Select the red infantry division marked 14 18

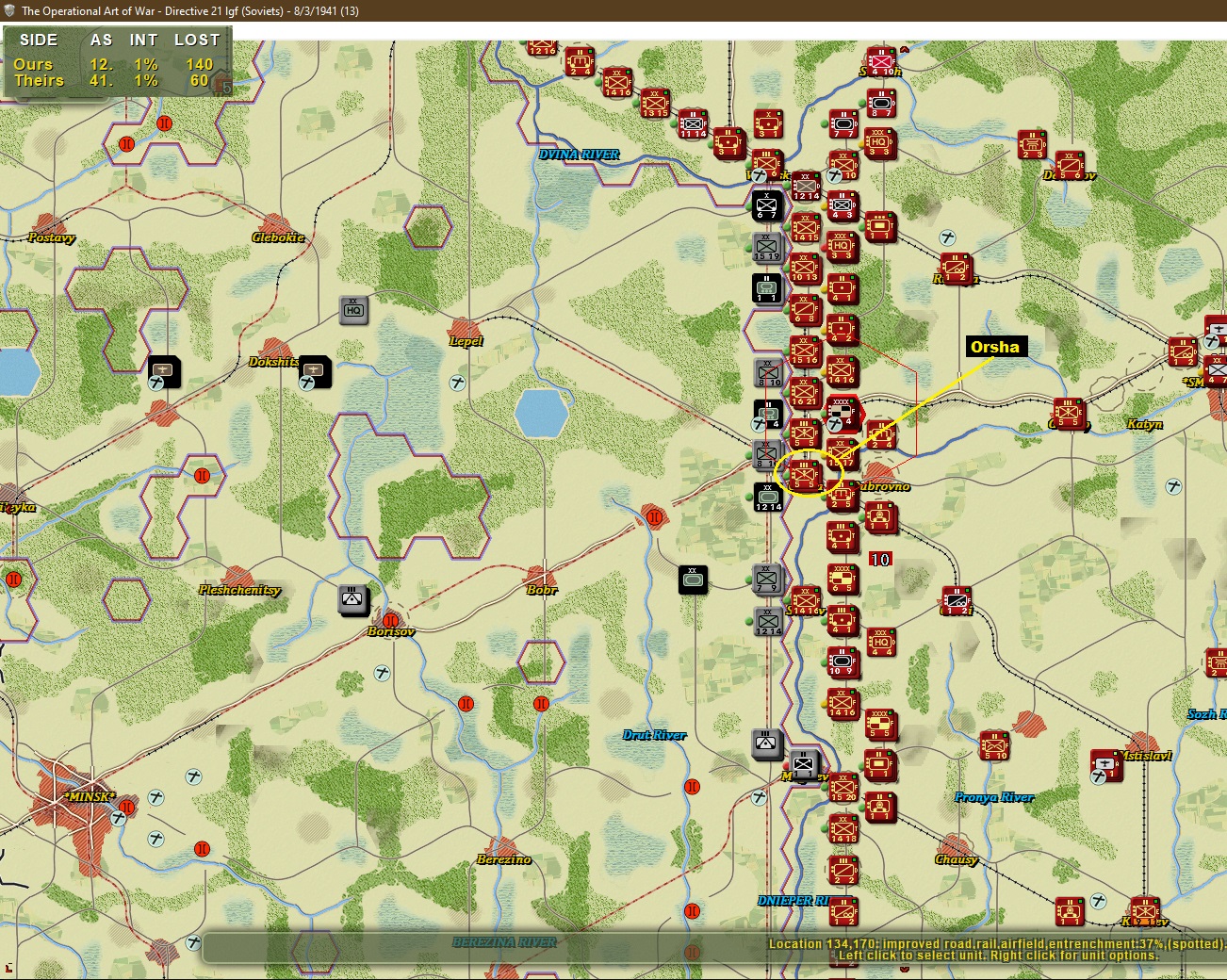pos(843,828)
